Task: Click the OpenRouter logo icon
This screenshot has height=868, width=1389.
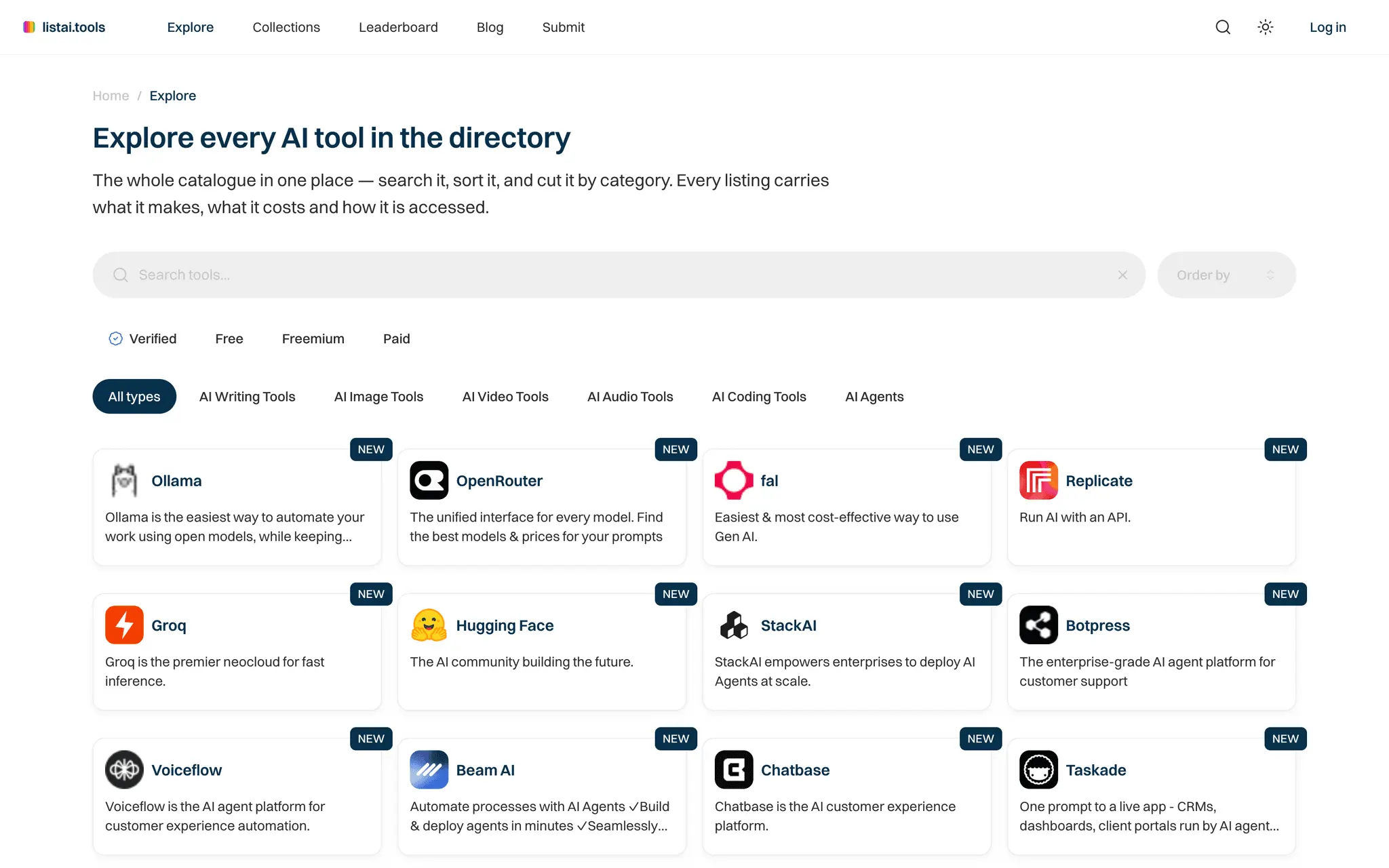Action: [x=429, y=480]
